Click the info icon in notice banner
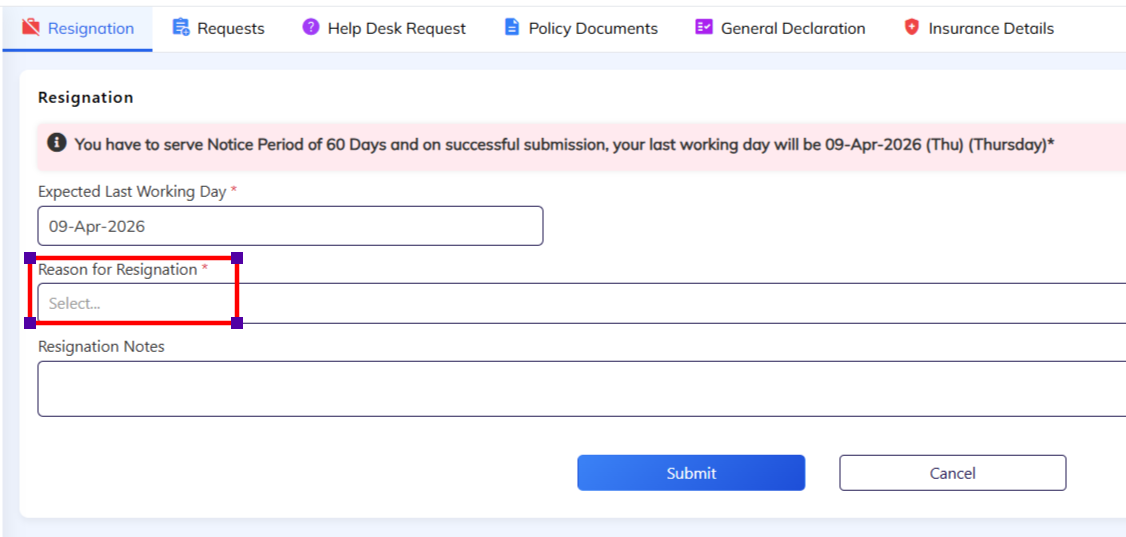This screenshot has width=1126, height=537. click(x=57, y=144)
